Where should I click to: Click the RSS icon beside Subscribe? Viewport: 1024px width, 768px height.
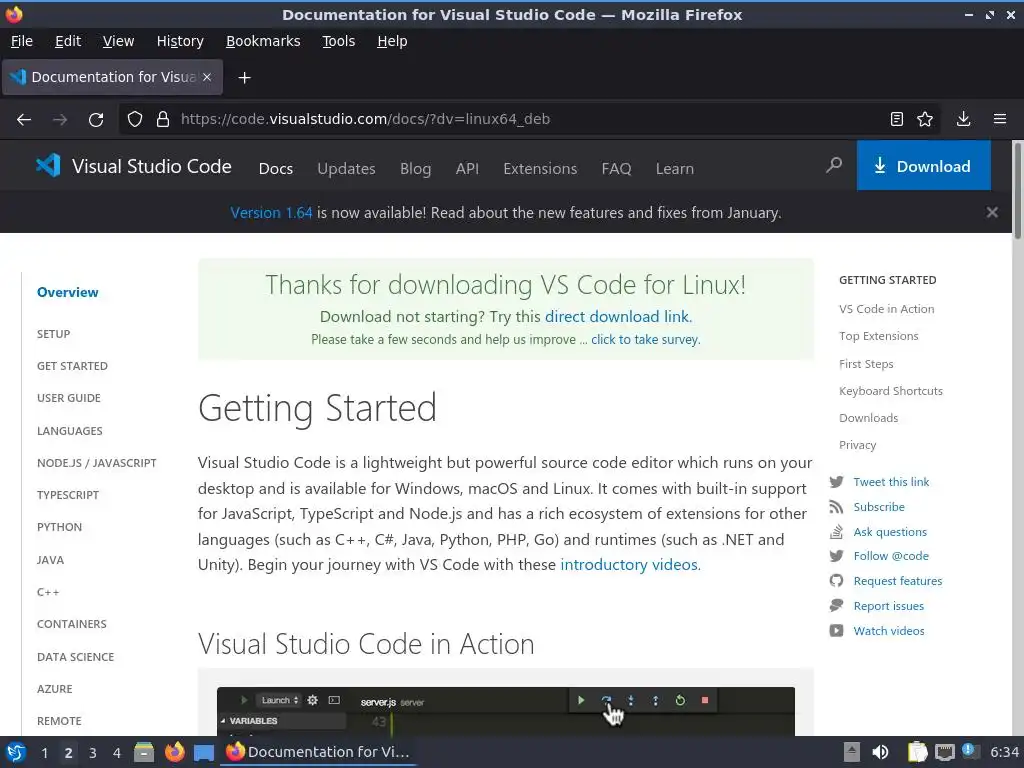point(836,507)
